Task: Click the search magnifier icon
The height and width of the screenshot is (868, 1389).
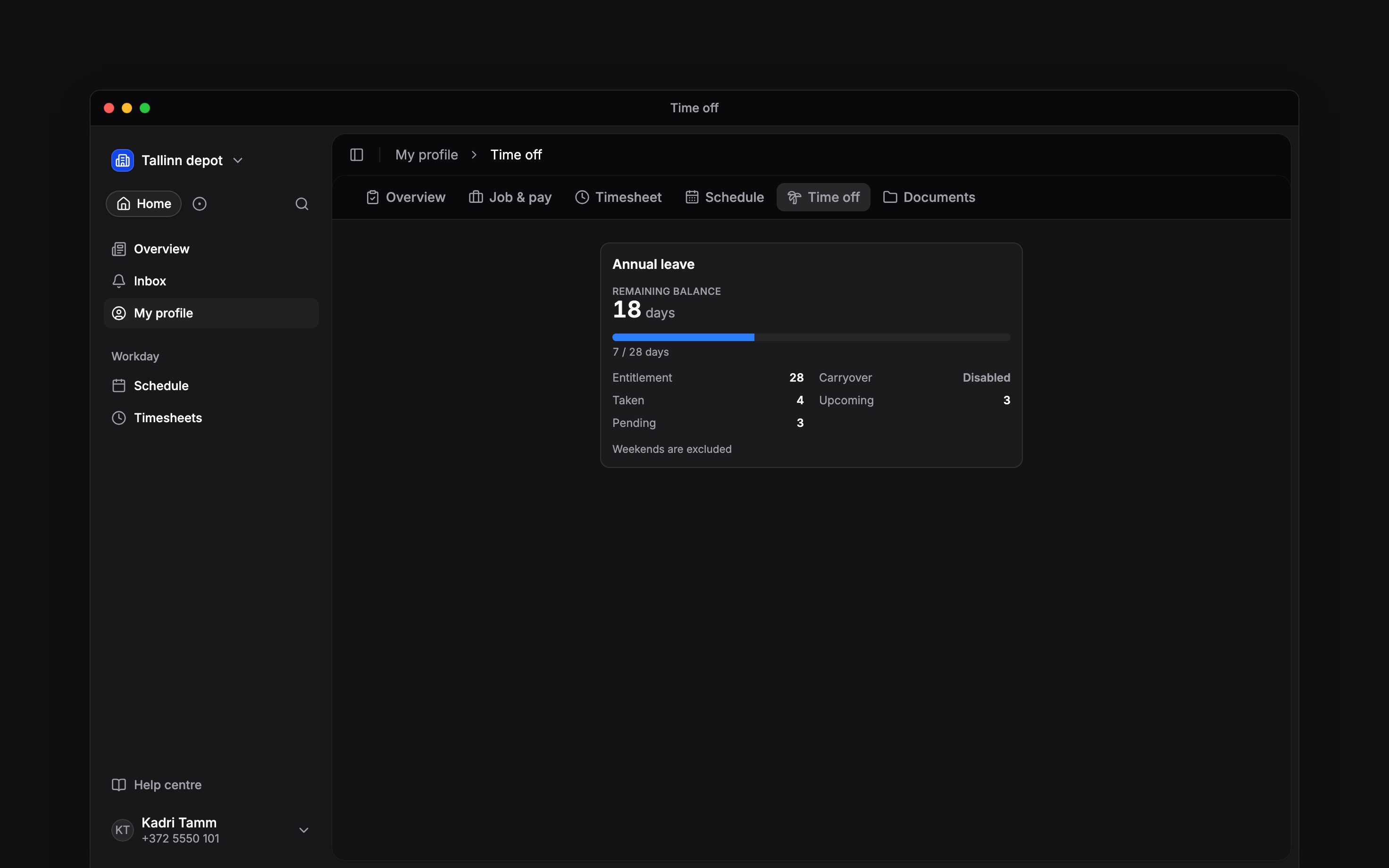Action: pos(302,204)
